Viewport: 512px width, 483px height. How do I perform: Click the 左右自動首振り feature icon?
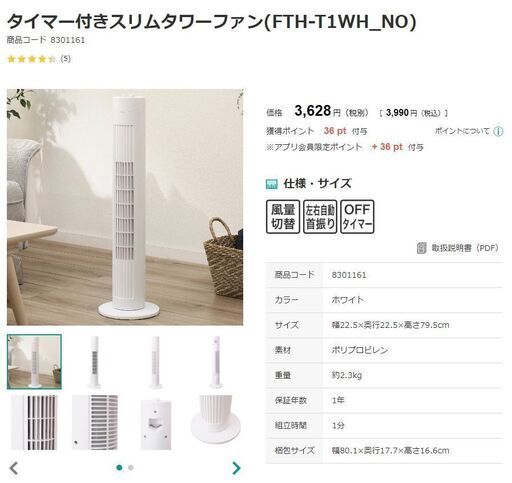pos(320,216)
